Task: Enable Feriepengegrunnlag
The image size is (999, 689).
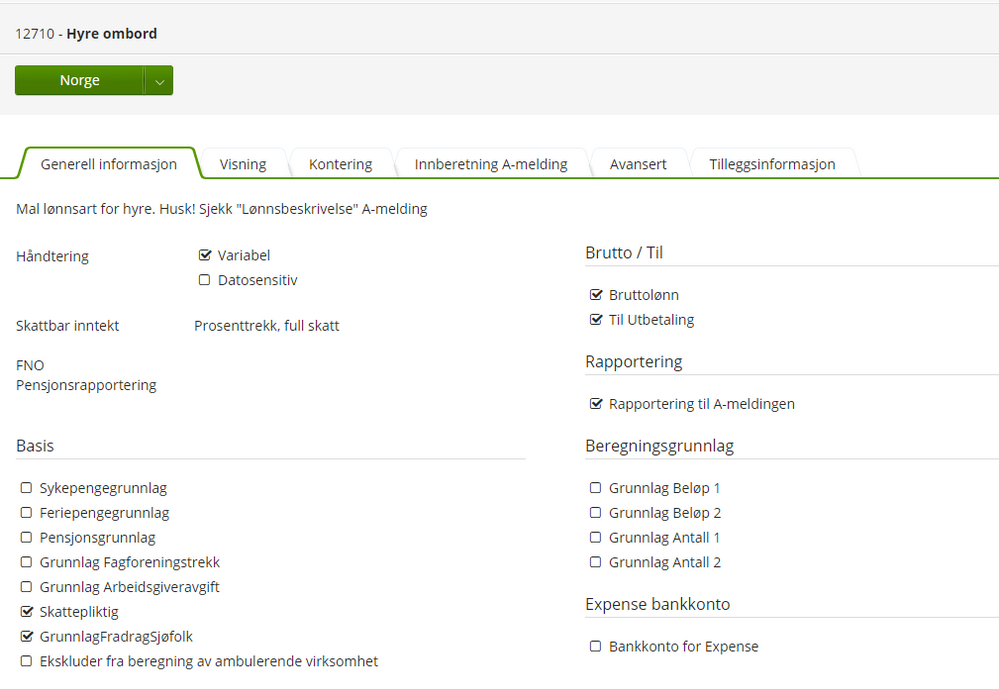Action: [x=25, y=513]
